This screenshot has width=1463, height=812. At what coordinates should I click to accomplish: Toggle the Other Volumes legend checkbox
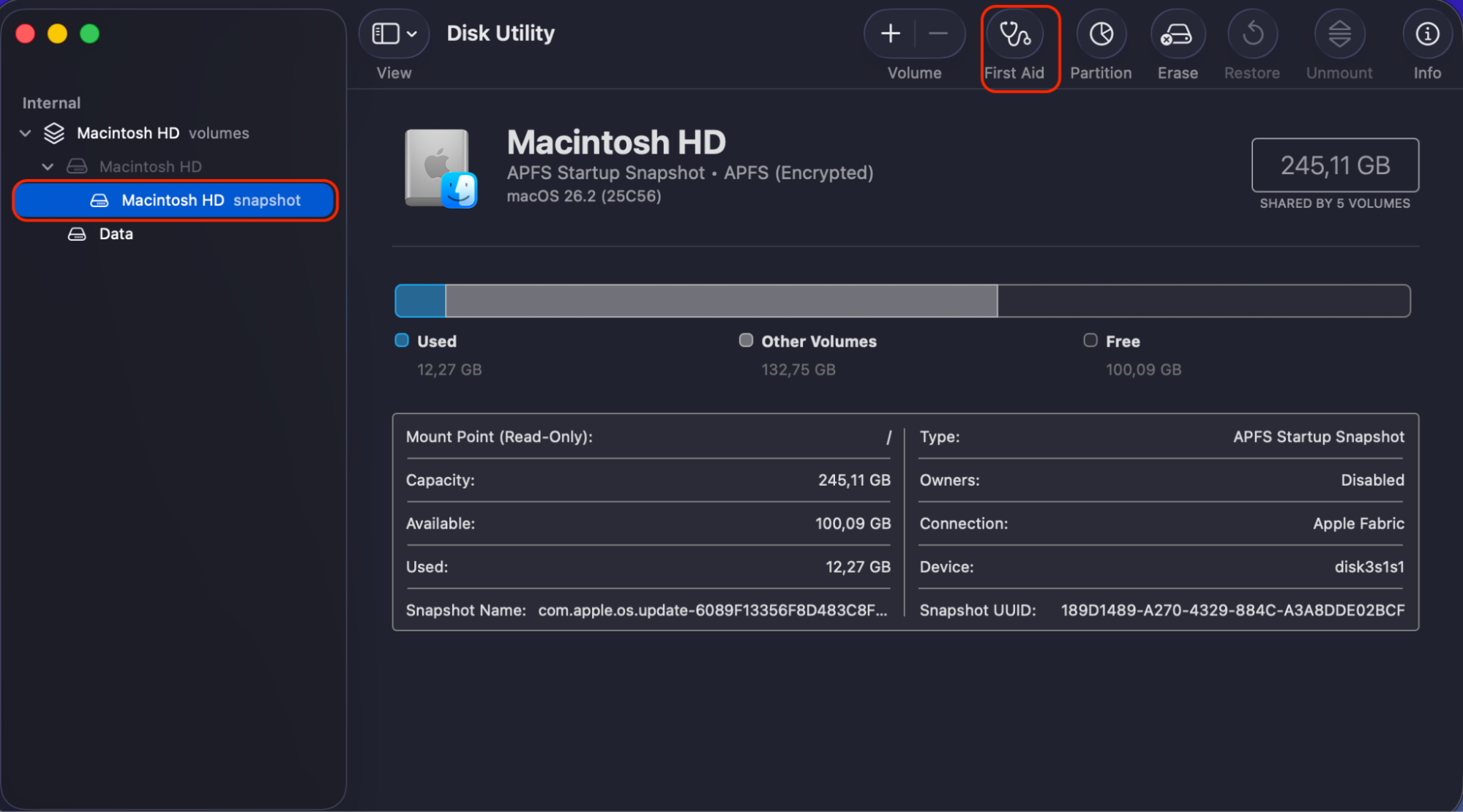point(746,340)
